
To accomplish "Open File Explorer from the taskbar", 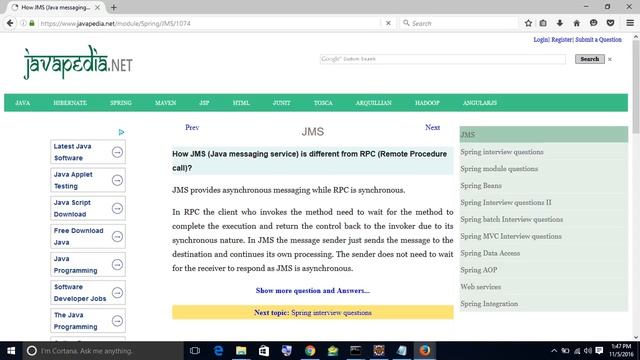I will click(x=241, y=351).
